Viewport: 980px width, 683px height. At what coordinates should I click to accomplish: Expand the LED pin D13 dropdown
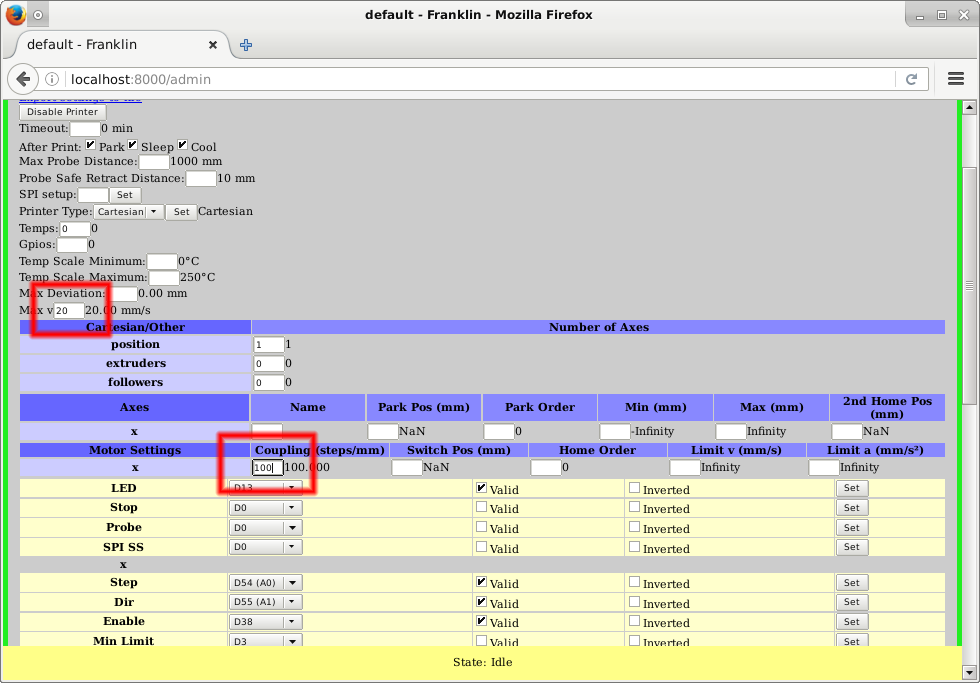pyautogui.click(x=265, y=488)
